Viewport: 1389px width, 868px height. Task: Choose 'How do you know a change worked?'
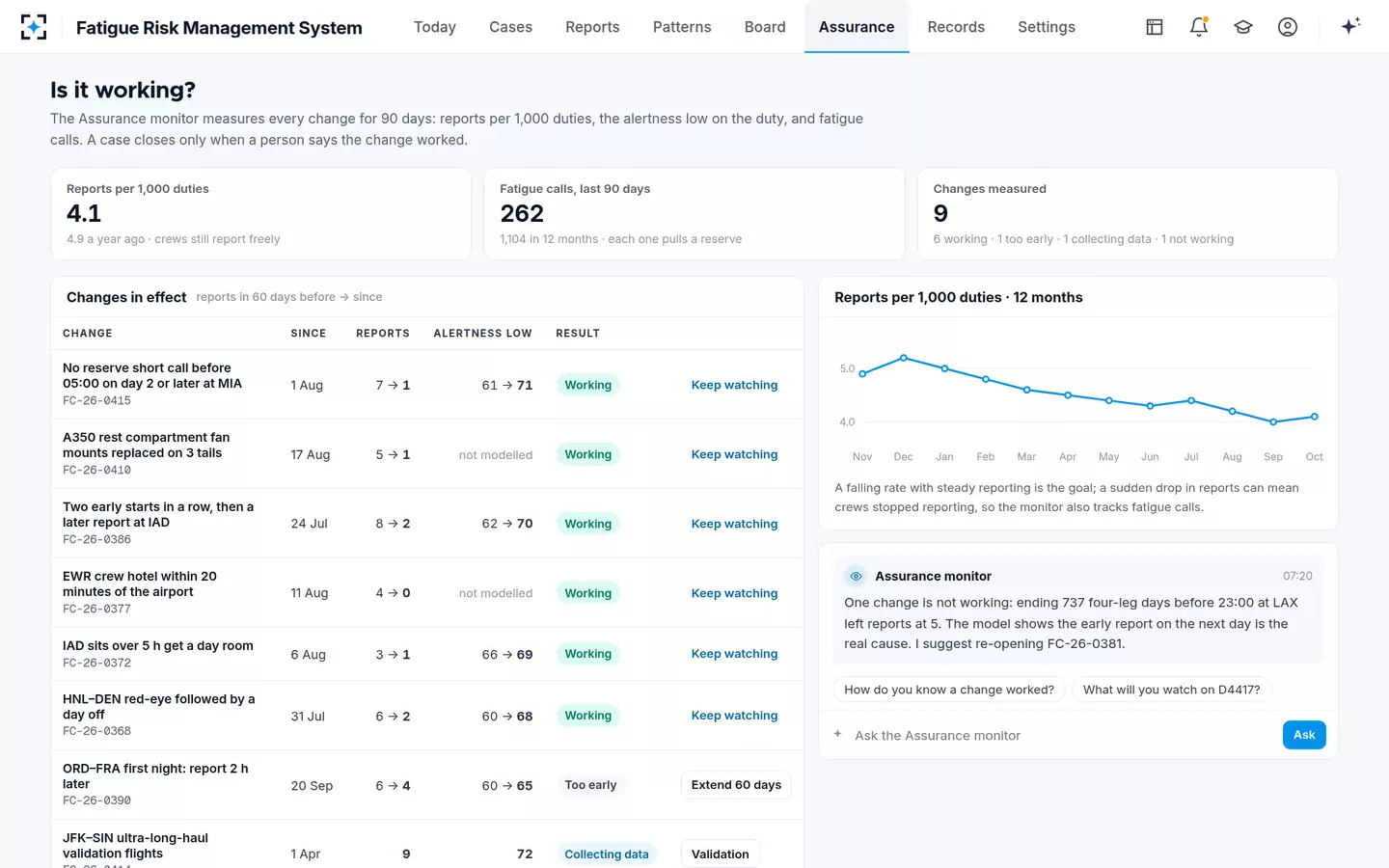[x=949, y=690]
